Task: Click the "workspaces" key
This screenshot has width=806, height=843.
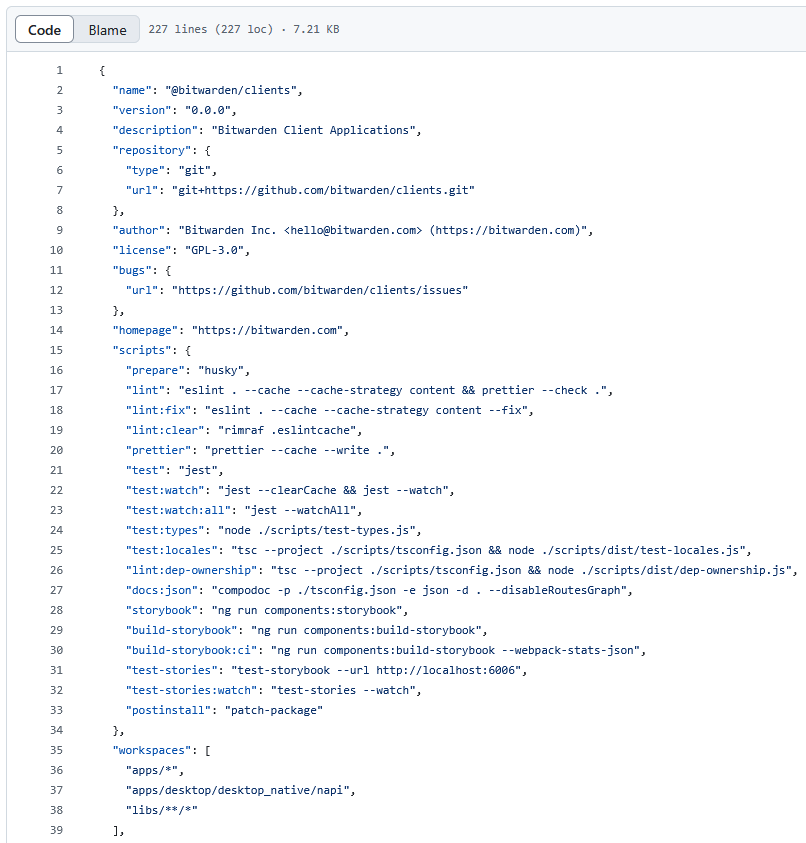Action: [x=152, y=750]
